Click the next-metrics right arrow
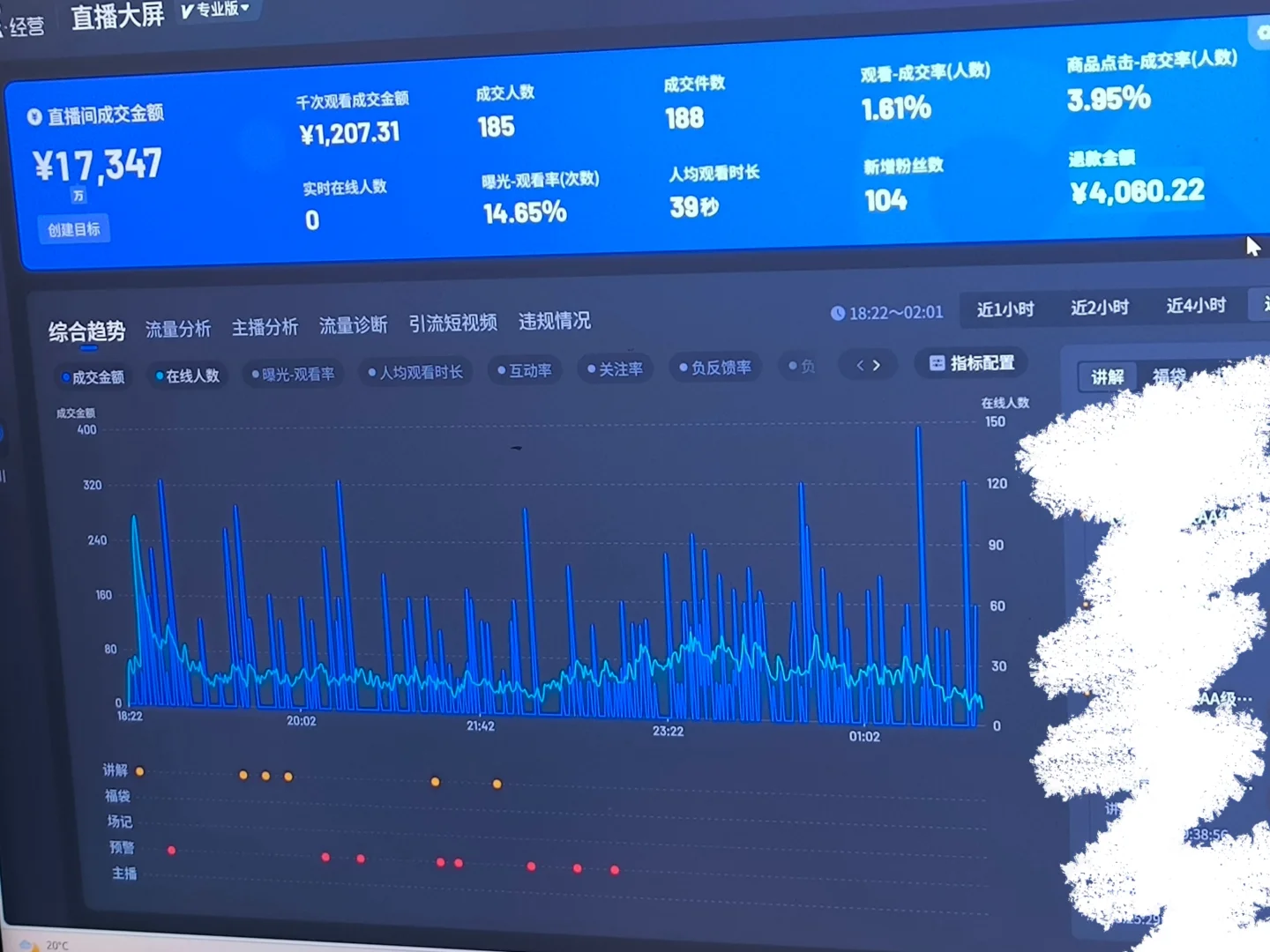 pyautogui.click(x=877, y=365)
